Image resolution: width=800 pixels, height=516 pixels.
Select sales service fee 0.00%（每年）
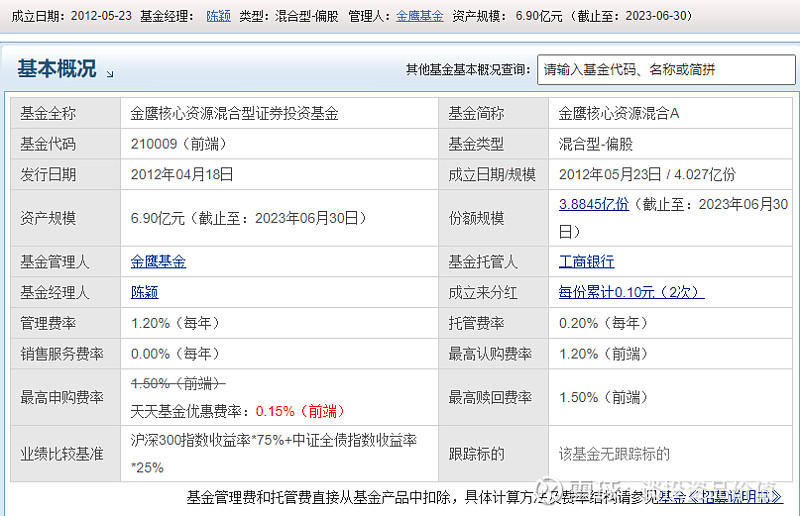(x=176, y=354)
